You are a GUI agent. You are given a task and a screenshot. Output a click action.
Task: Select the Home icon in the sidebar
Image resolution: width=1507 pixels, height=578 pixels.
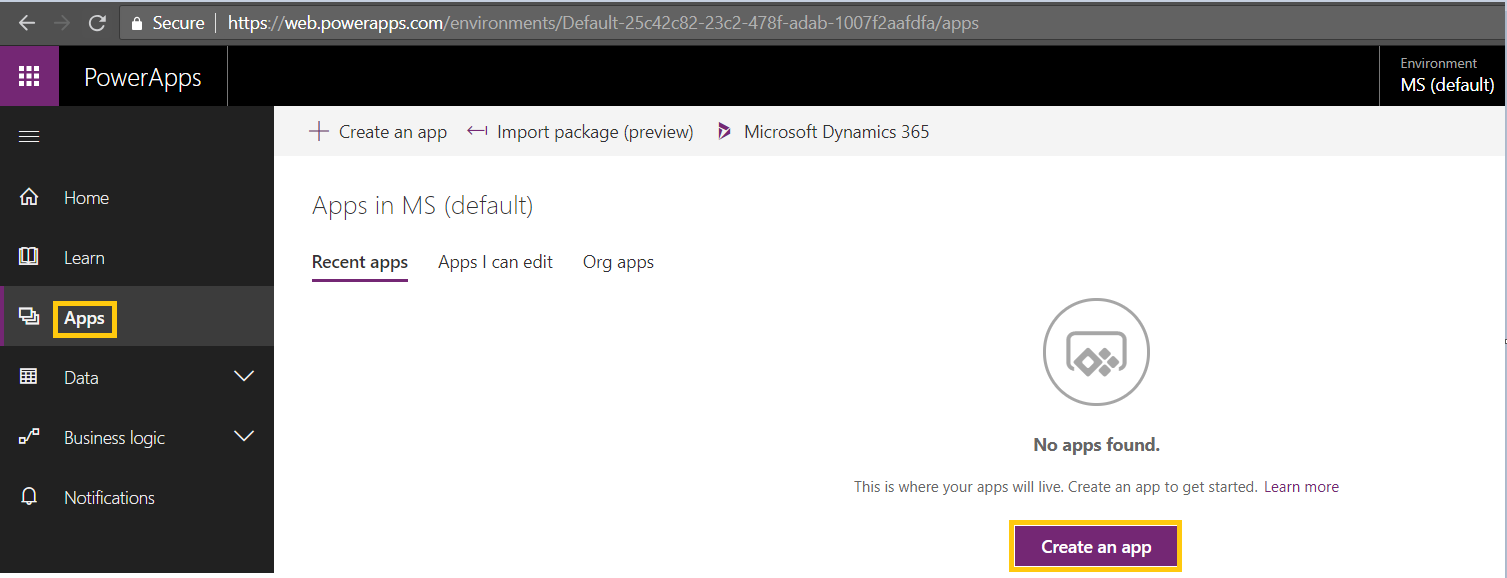(29, 196)
